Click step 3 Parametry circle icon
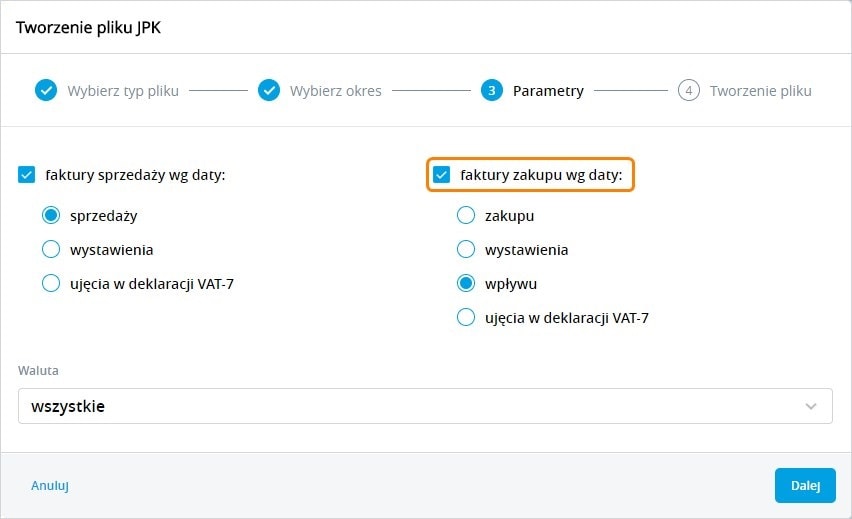 (491, 91)
